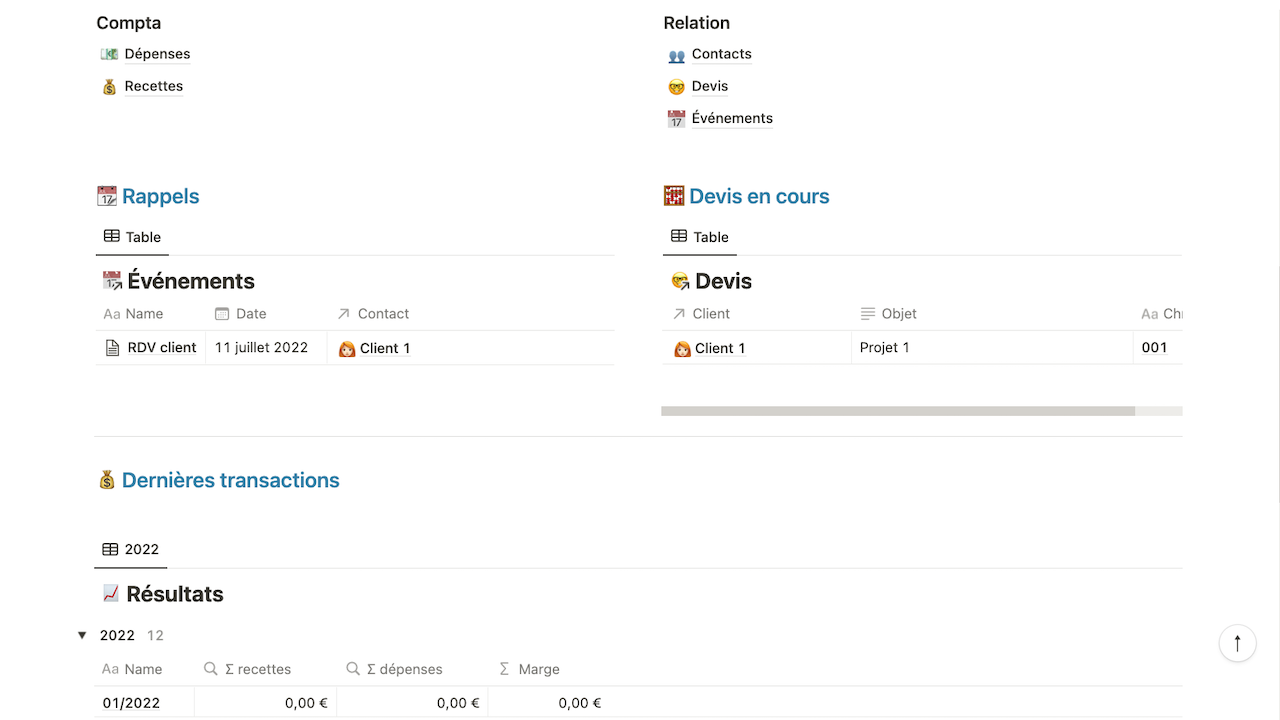Click the calendar icon beside Événements link
The width and height of the screenshot is (1280, 720).
pos(676,119)
